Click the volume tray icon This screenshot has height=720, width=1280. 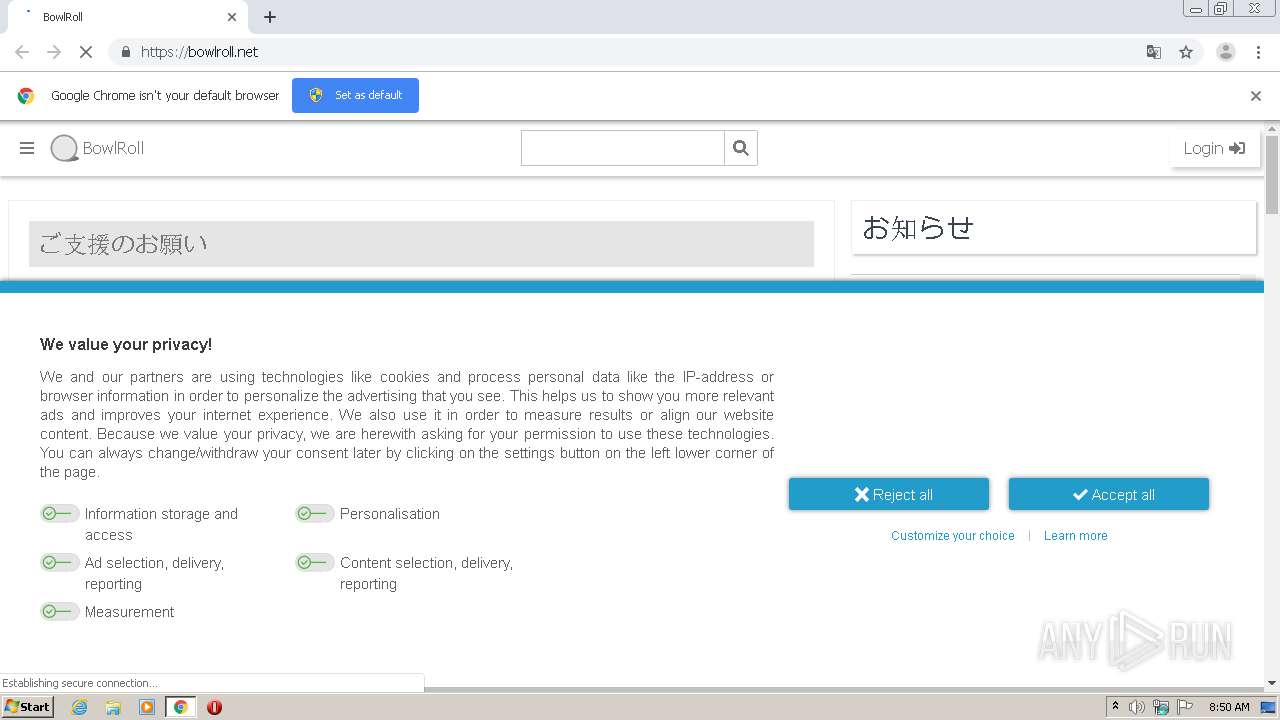pyautogui.click(x=1137, y=707)
